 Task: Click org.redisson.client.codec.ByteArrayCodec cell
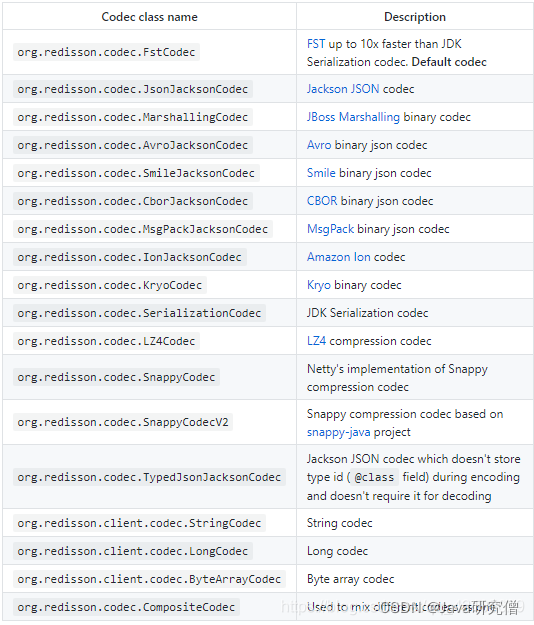pyautogui.click(x=149, y=579)
